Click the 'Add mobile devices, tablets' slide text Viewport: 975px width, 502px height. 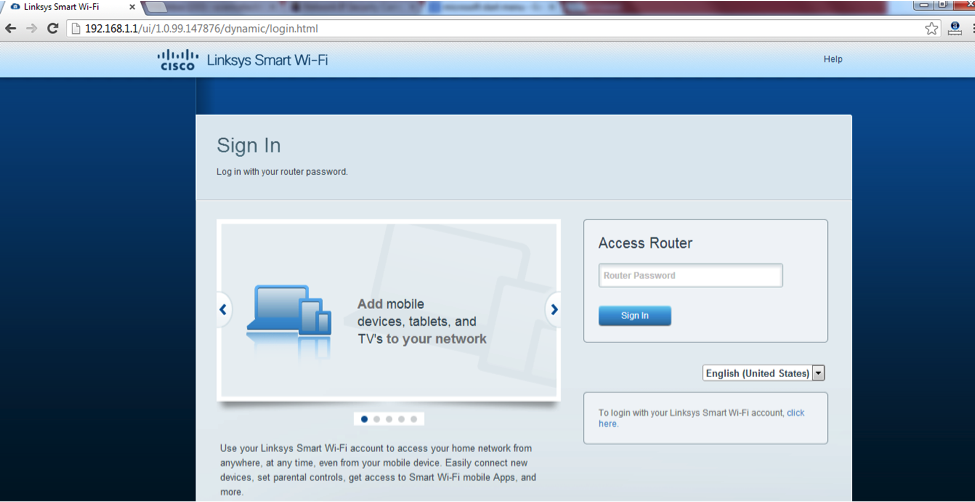[422, 321]
